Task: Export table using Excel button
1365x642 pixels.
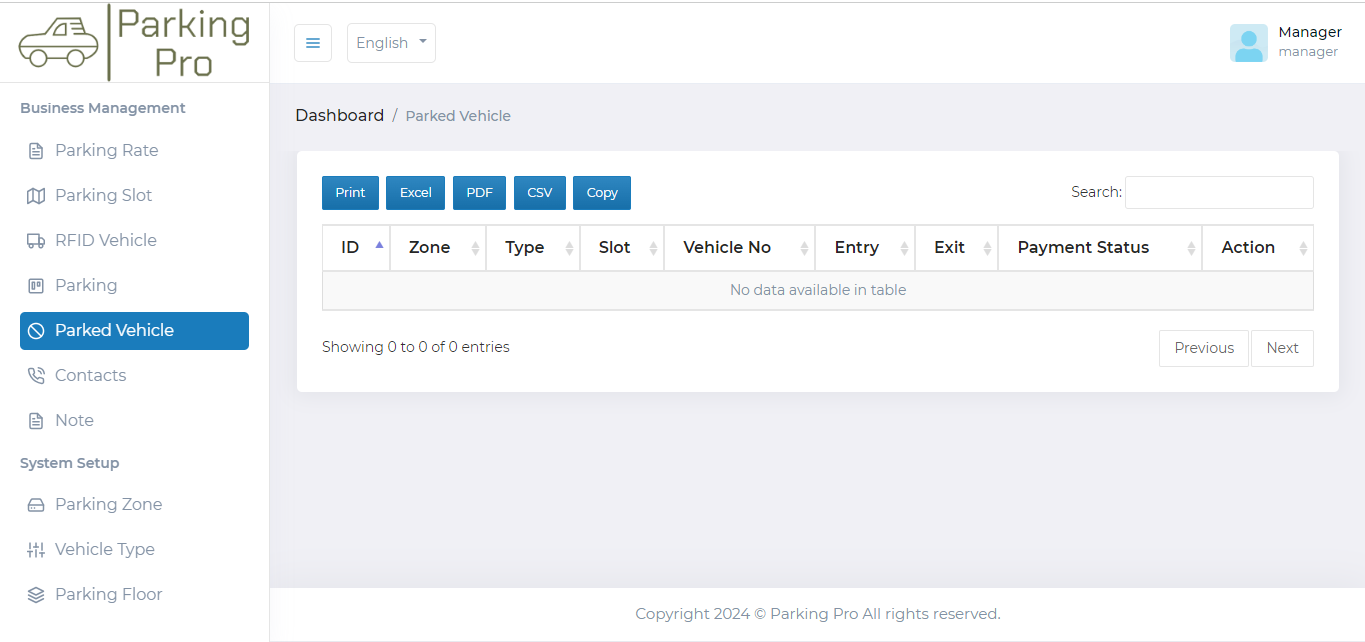Action: pyautogui.click(x=415, y=193)
